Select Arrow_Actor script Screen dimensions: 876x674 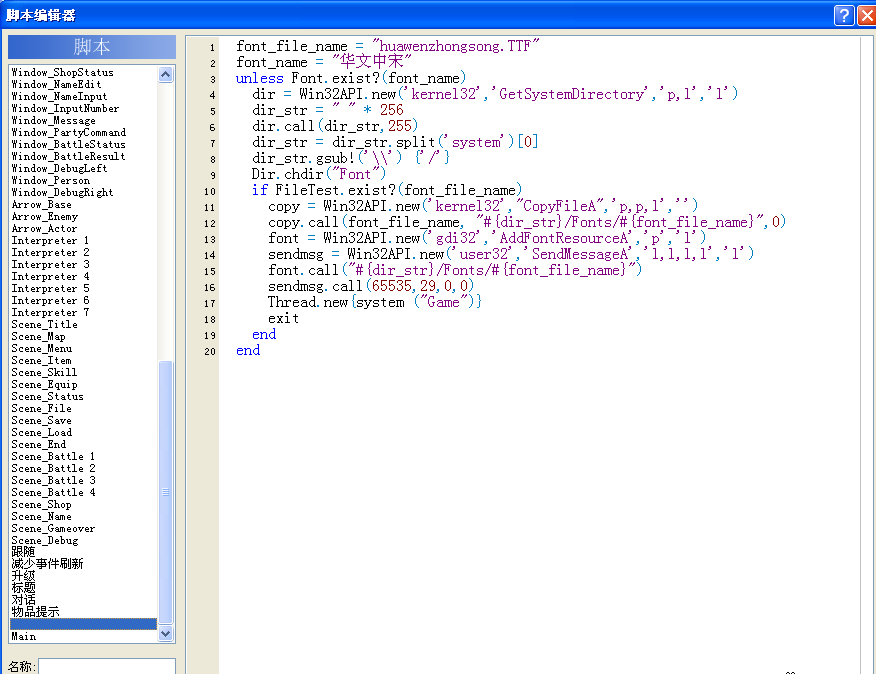click(45, 229)
